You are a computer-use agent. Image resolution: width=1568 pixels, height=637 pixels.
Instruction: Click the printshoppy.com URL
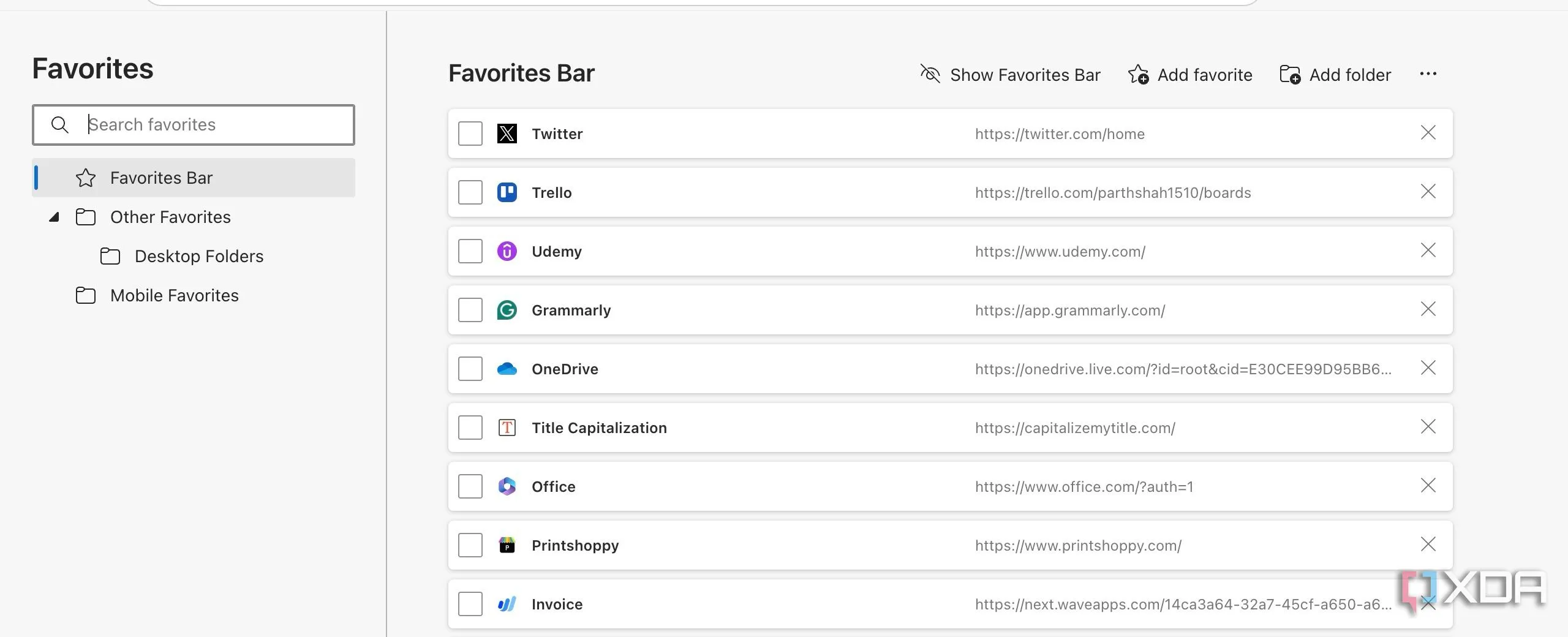pos(1078,545)
